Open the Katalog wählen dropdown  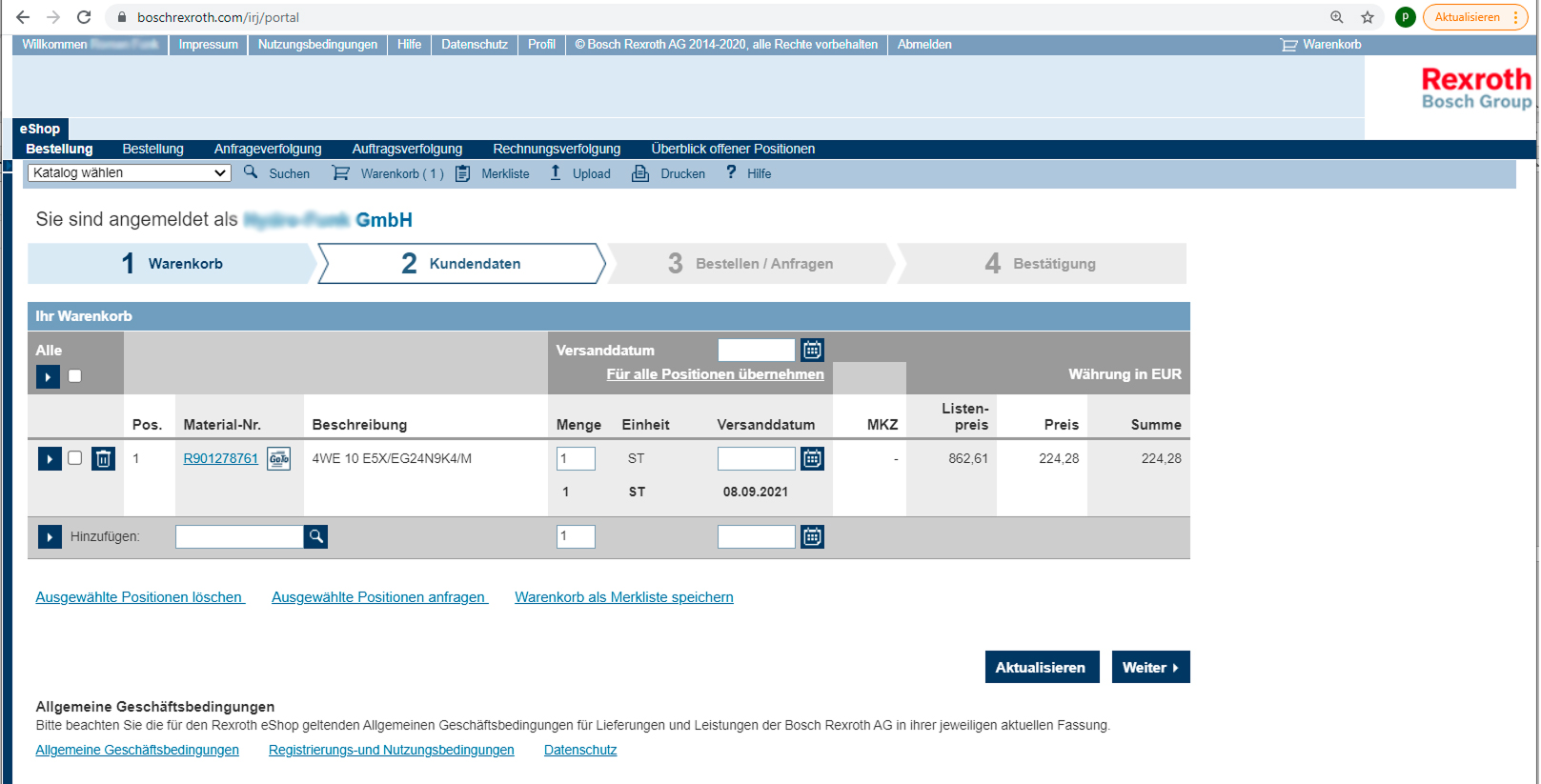130,172
